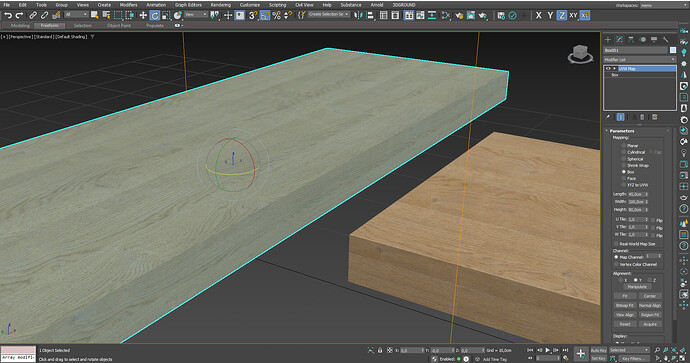Toggle the 3D Snaps button
Screen dimensions: 690x363
point(253,15)
